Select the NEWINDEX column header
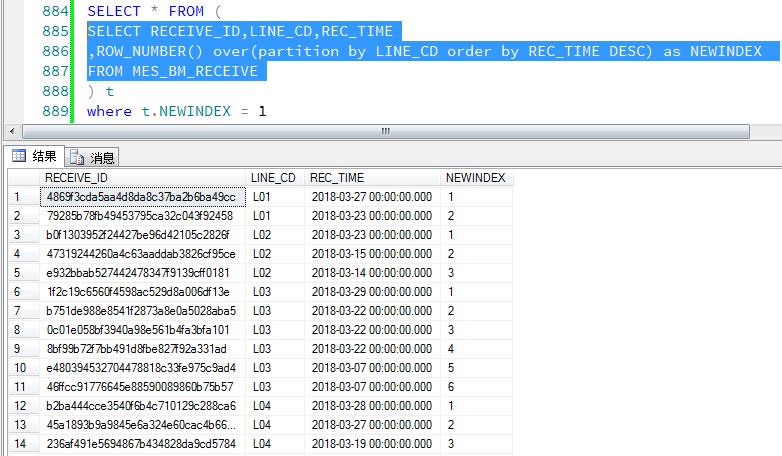This screenshot has height=456, width=782. 476,178
